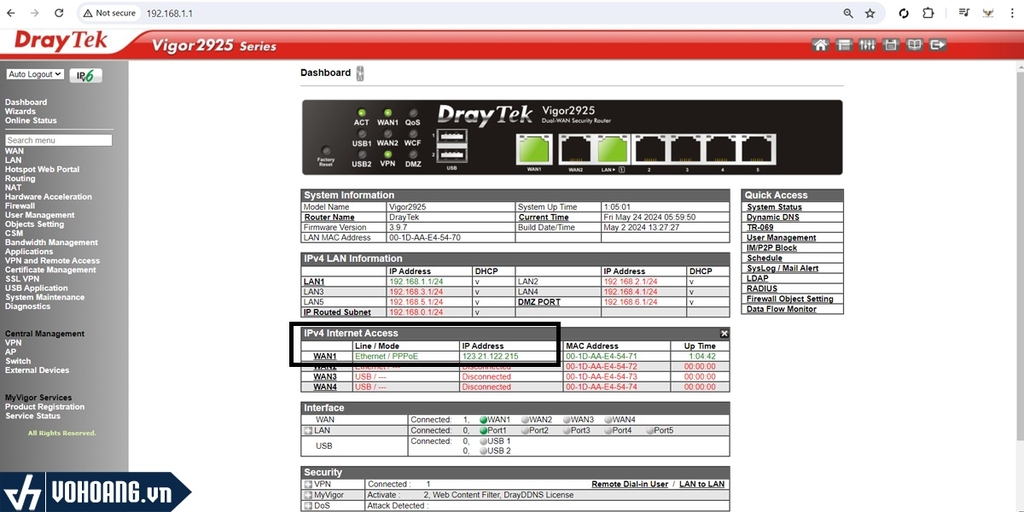Click the list-layout icon in DrayTek header

tap(844, 45)
